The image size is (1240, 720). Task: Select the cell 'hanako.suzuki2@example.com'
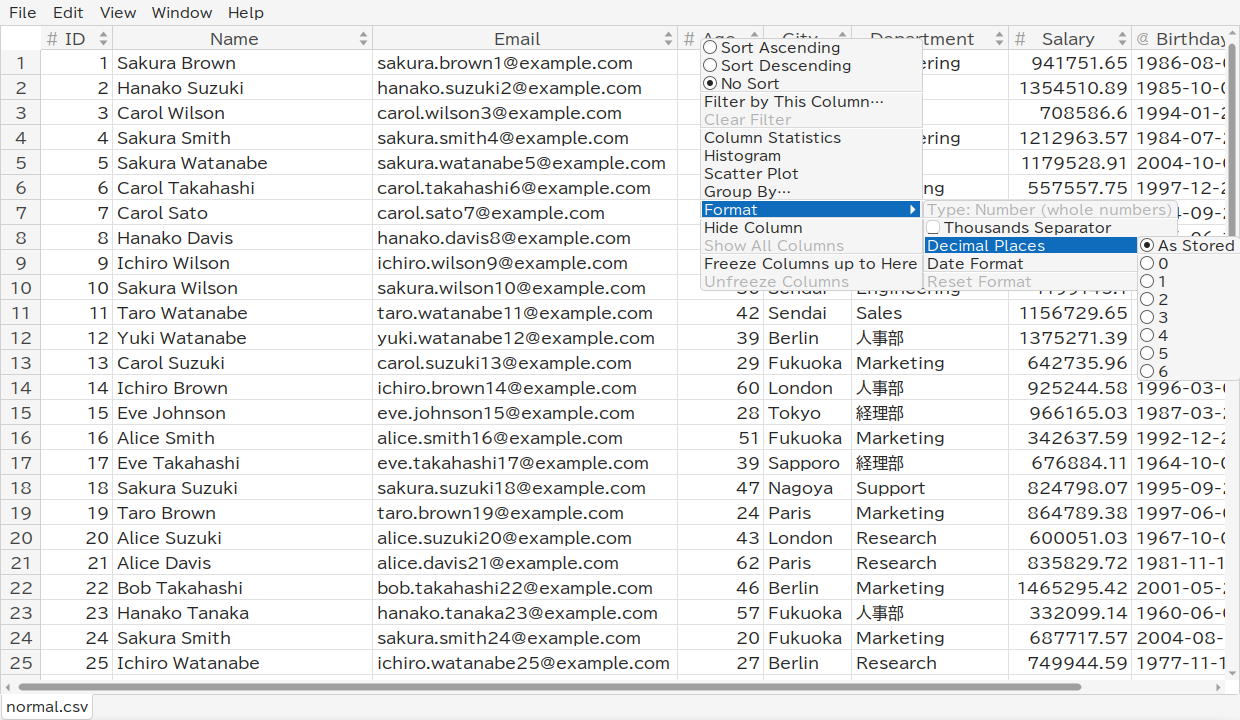(525, 88)
